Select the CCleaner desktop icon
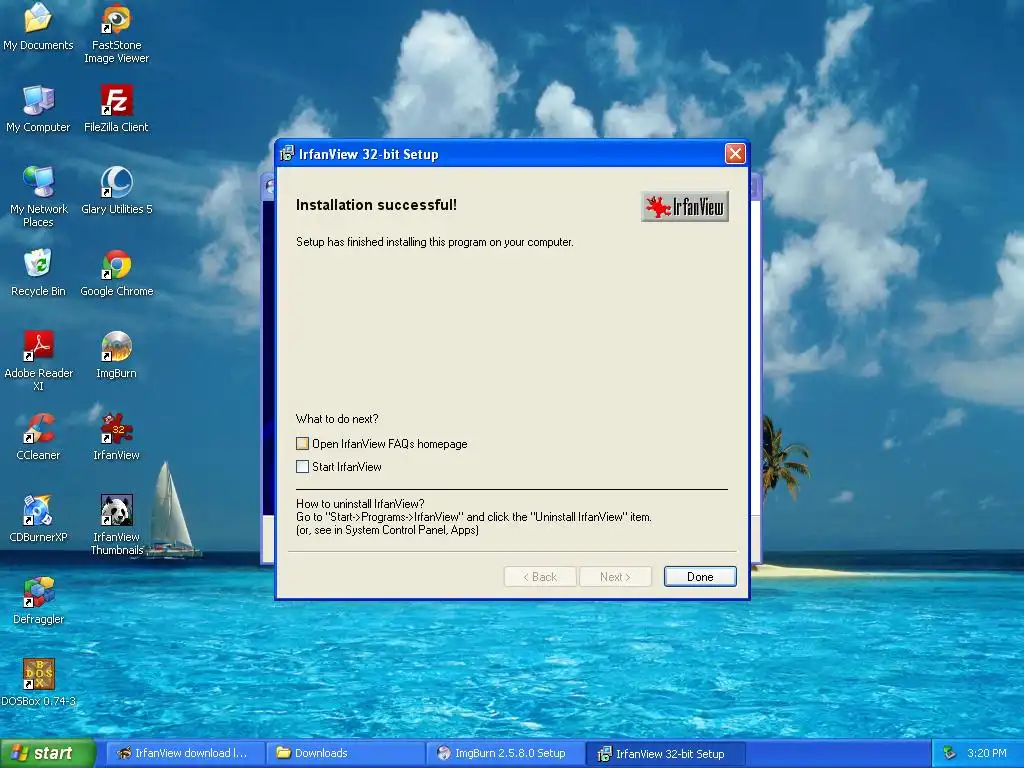This screenshot has height=768, width=1024. 38,436
